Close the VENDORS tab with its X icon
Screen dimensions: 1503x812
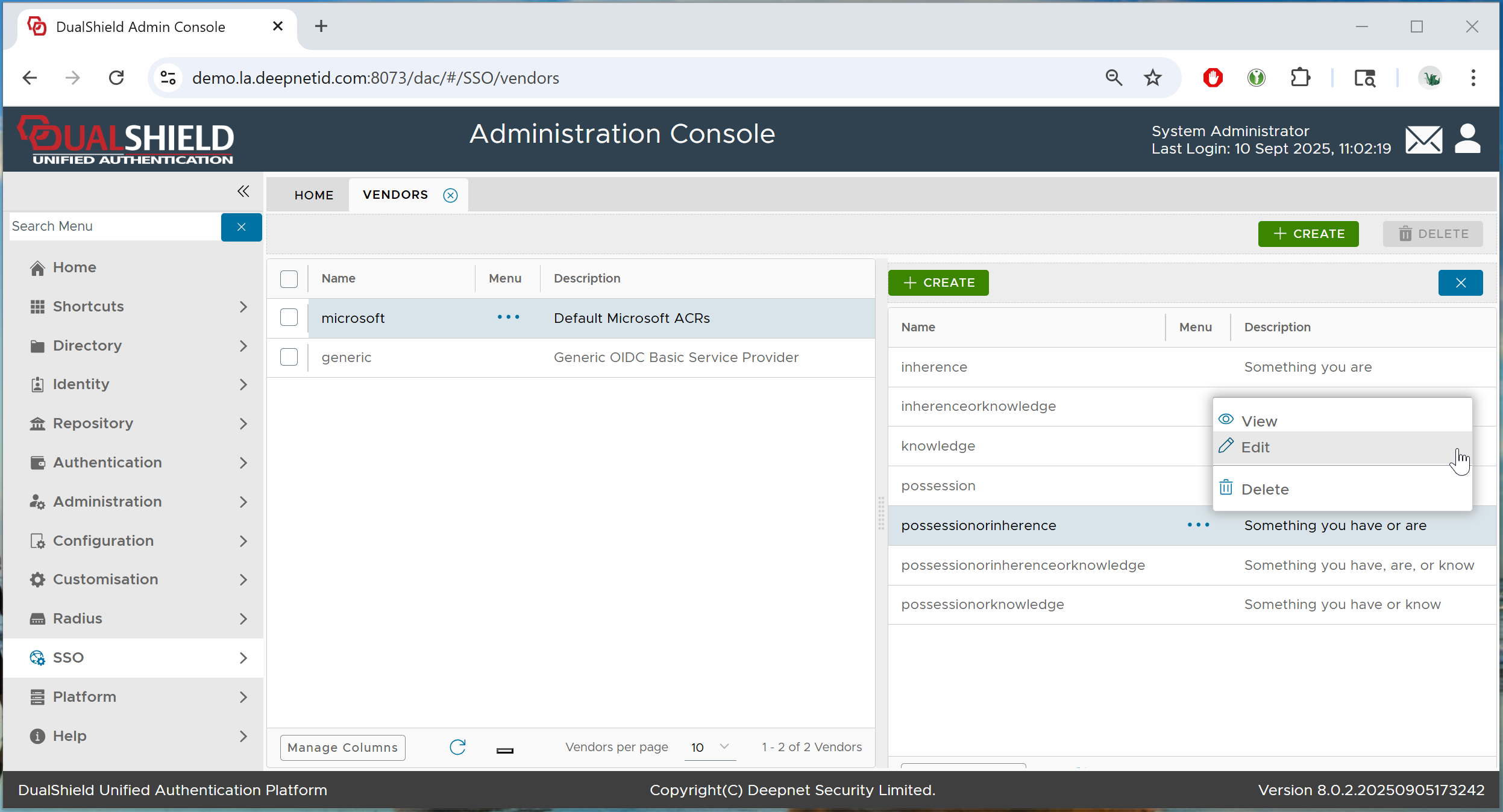(x=450, y=195)
